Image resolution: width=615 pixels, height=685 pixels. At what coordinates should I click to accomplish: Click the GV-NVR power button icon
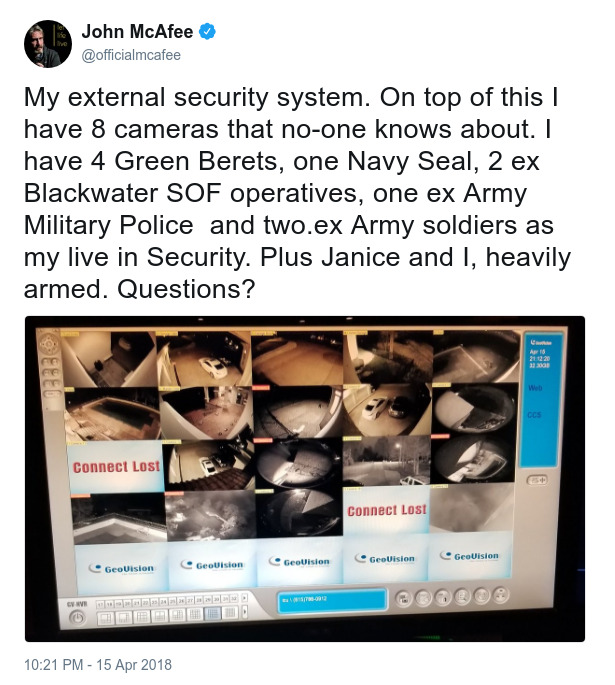[x=77, y=618]
